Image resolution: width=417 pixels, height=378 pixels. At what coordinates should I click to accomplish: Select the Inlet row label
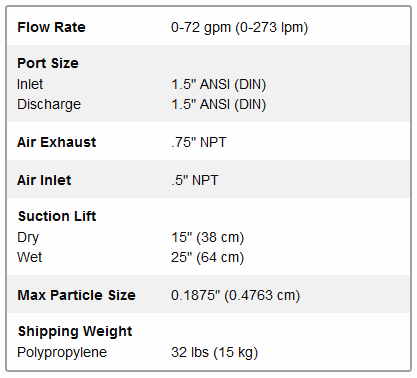click(x=30, y=84)
